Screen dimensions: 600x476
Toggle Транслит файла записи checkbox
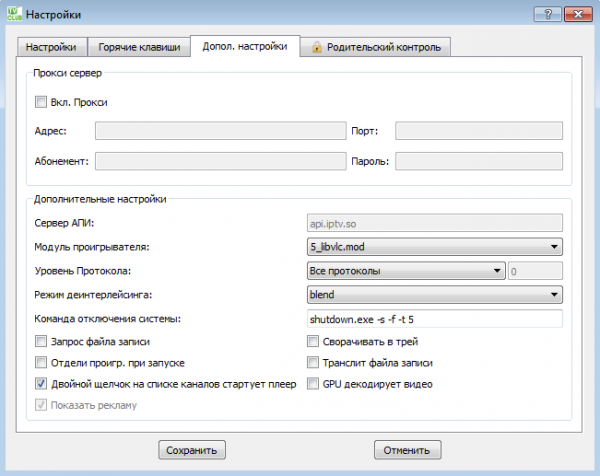point(313,362)
